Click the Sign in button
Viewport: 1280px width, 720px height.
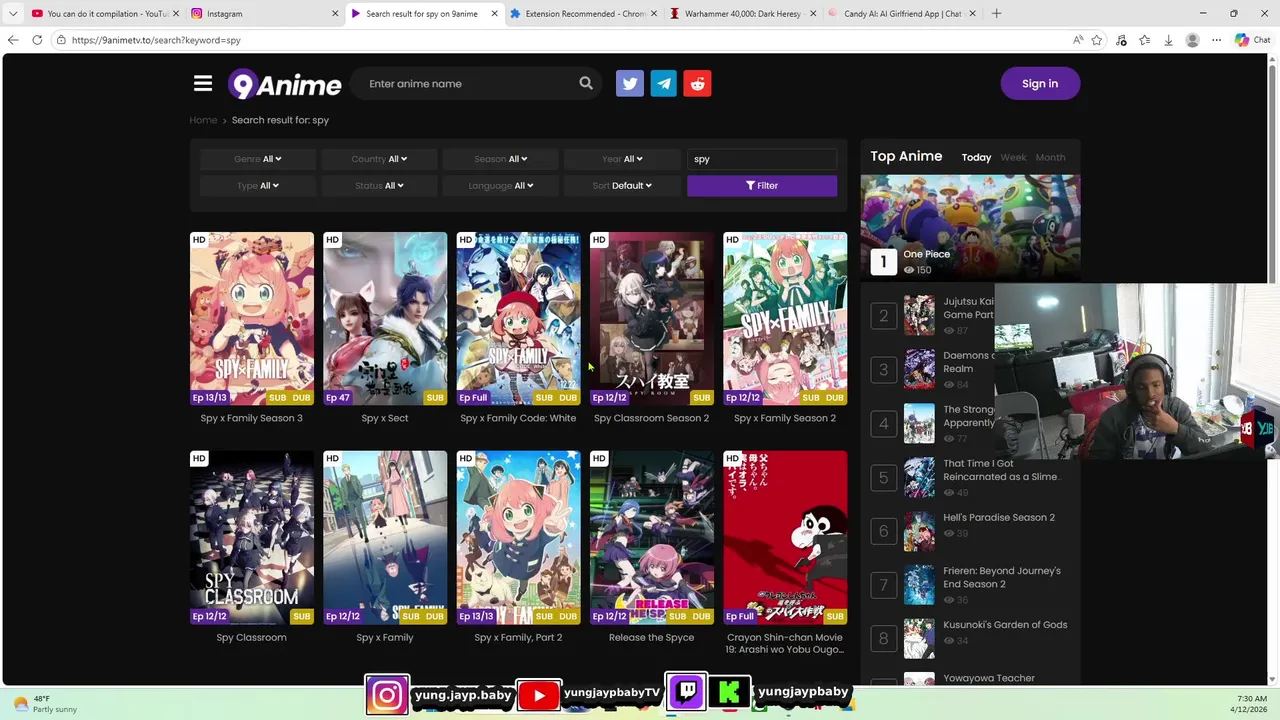(1040, 84)
